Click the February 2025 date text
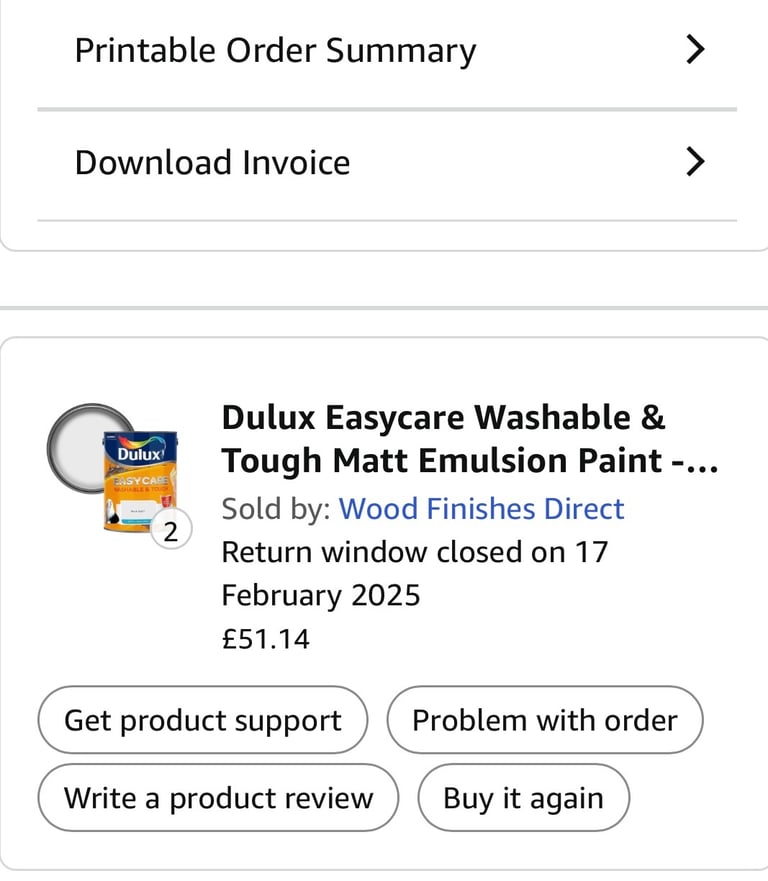768x881 pixels. pyautogui.click(x=320, y=595)
